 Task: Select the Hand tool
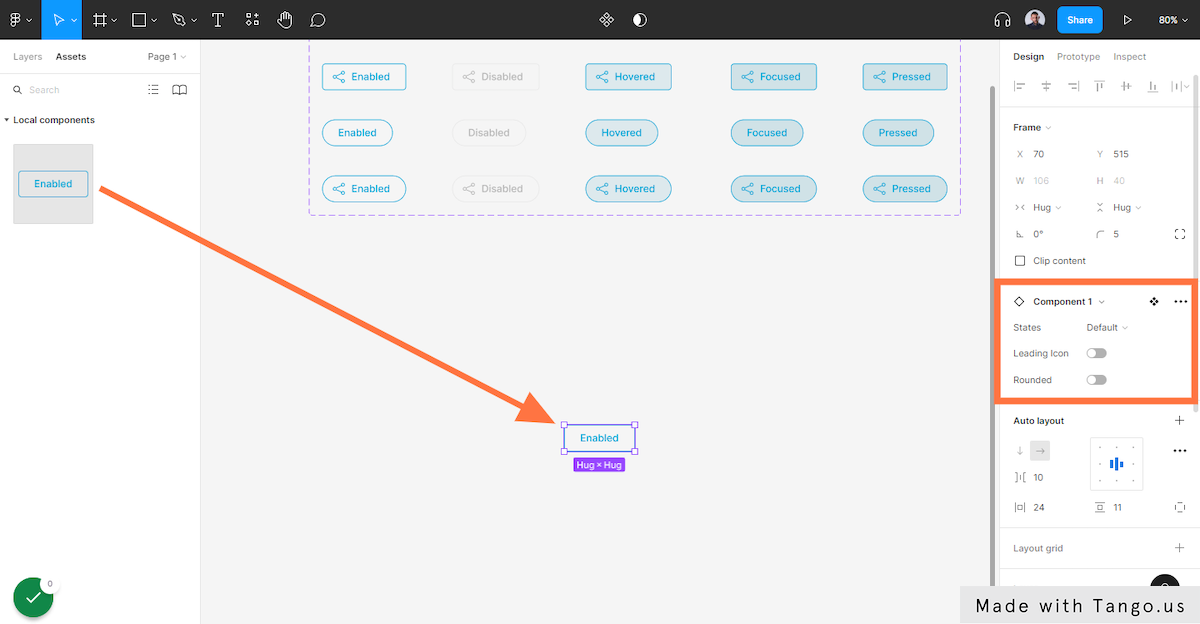tap(285, 20)
